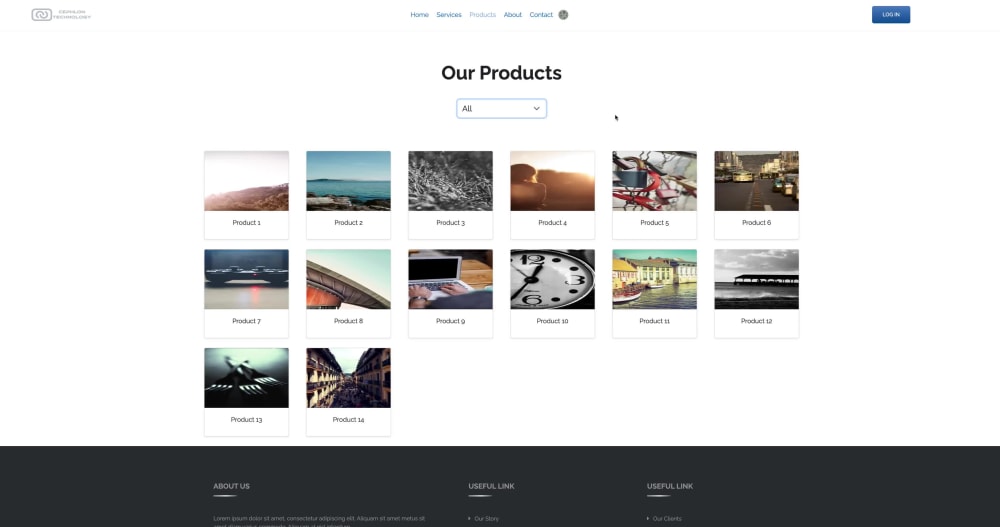Open the Product 1 hillside thumbnail
The height and width of the screenshot is (527, 1000).
point(246,181)
